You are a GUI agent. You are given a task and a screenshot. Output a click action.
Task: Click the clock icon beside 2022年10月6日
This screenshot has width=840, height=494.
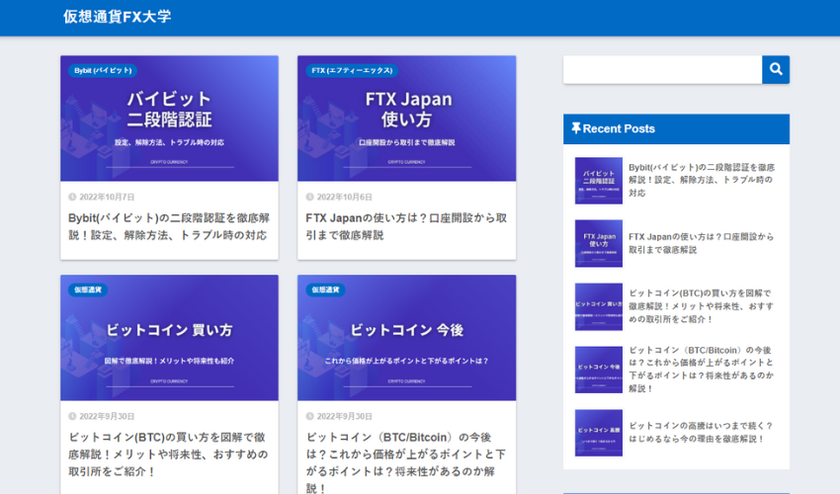pos(310,197)
